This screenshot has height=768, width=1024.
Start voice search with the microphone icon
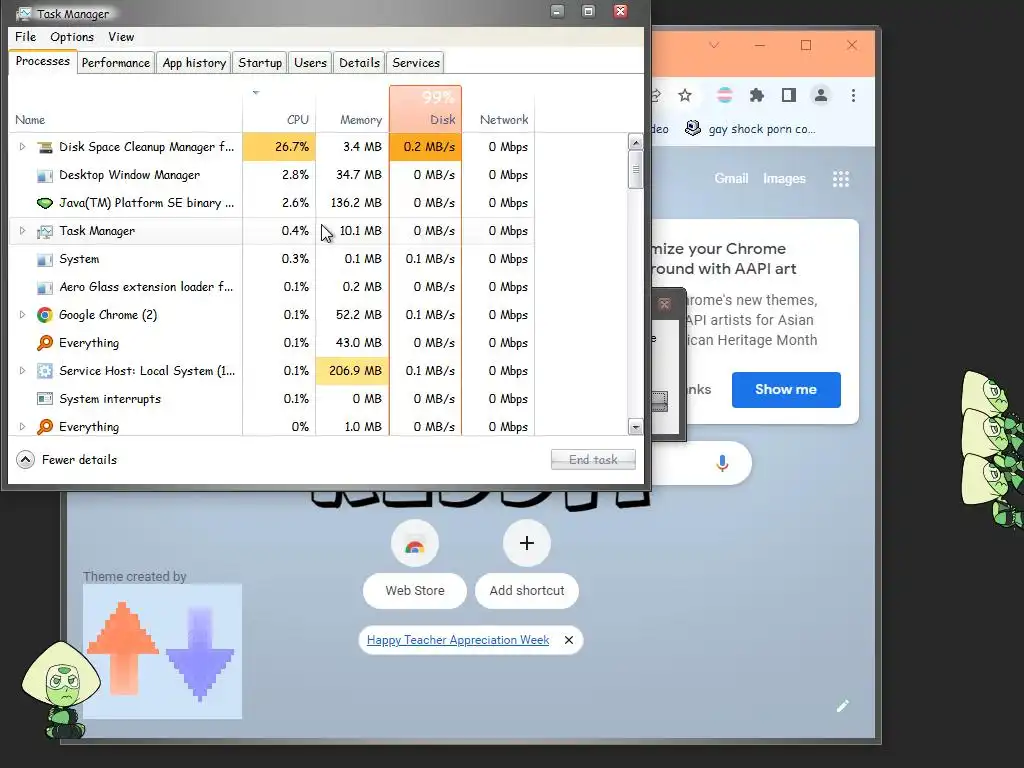tap(722, 463)
